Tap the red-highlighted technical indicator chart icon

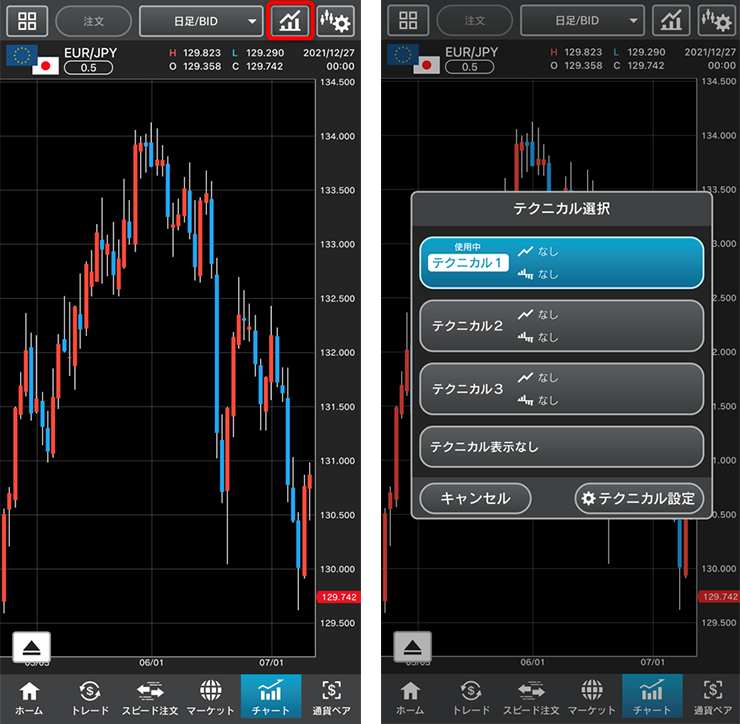(291, 20)
